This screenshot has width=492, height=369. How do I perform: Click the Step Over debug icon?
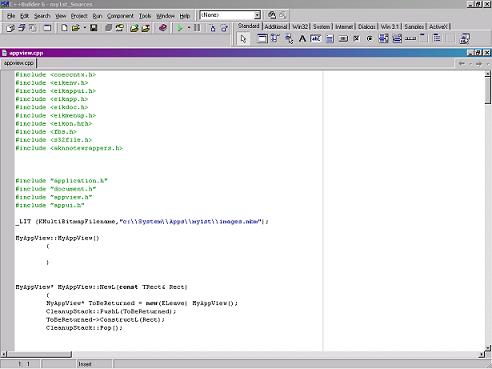click(x=224, y=28)
